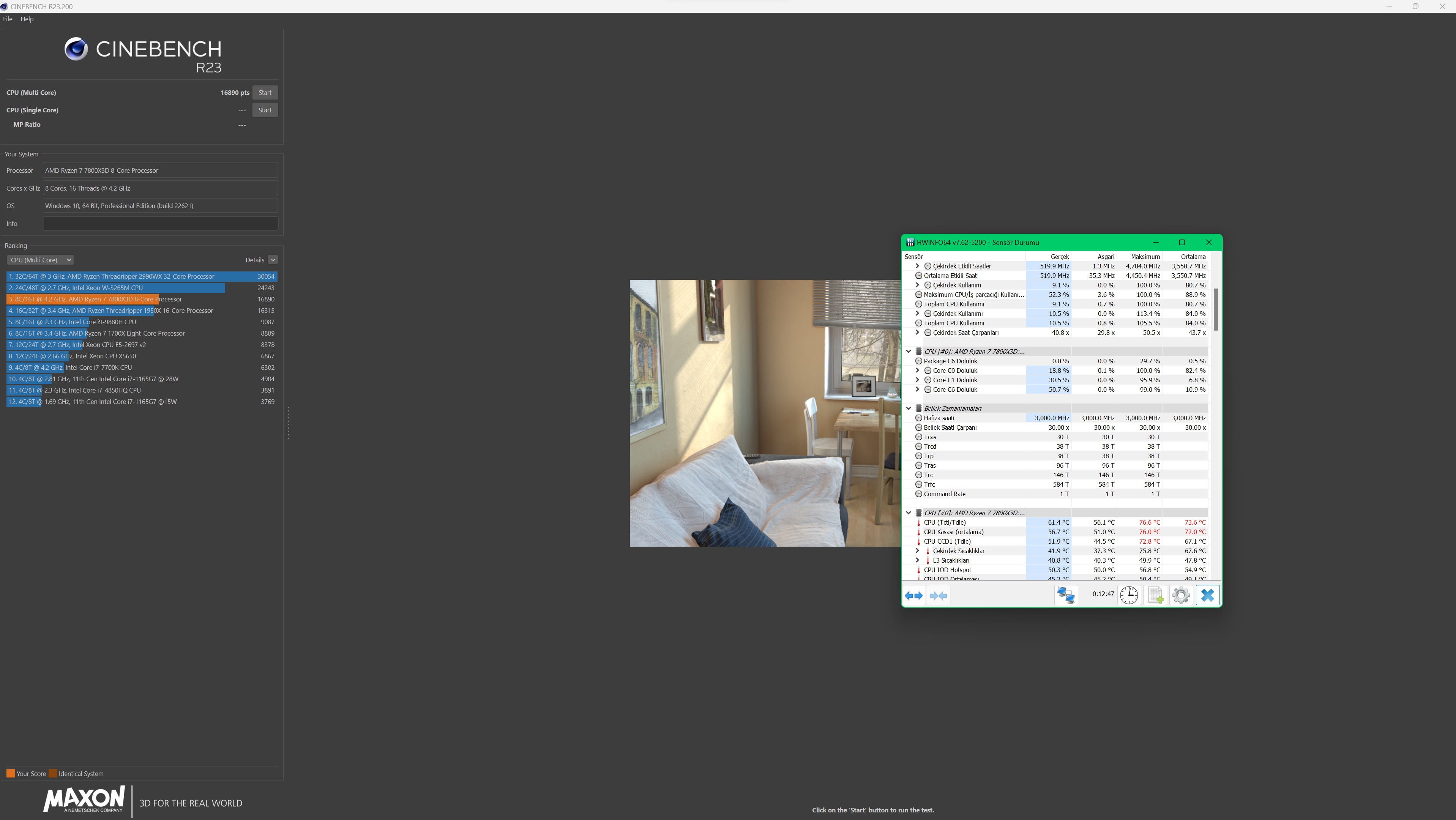Screen dimensions: 1456x820
Task: Start CPU (Multi Core) test
Action: coord(265,93)
